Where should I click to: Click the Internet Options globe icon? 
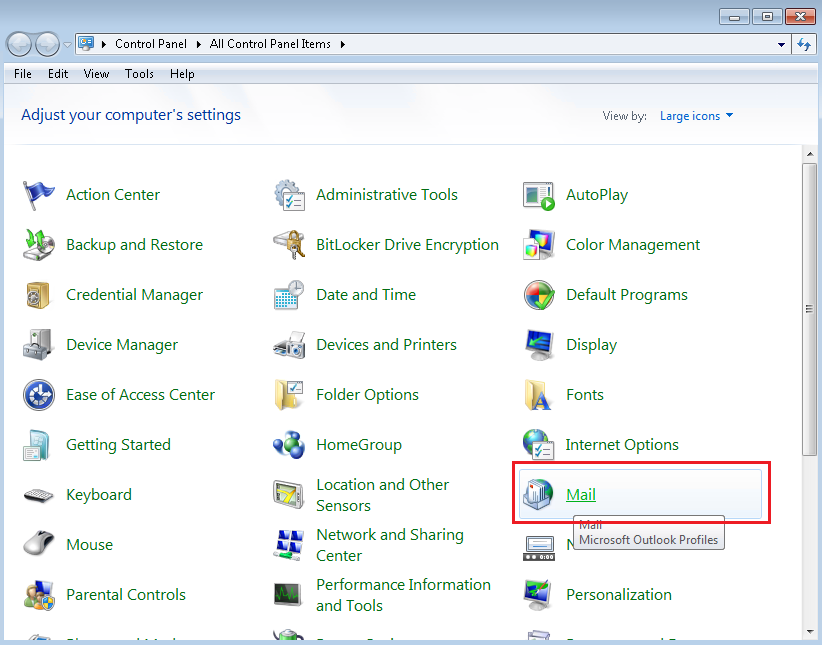point(539,445)
